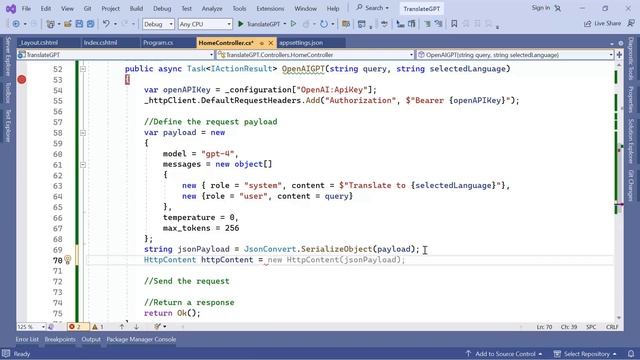
Task: Click the Search box in title bar
Action: (x=373, y=8)
